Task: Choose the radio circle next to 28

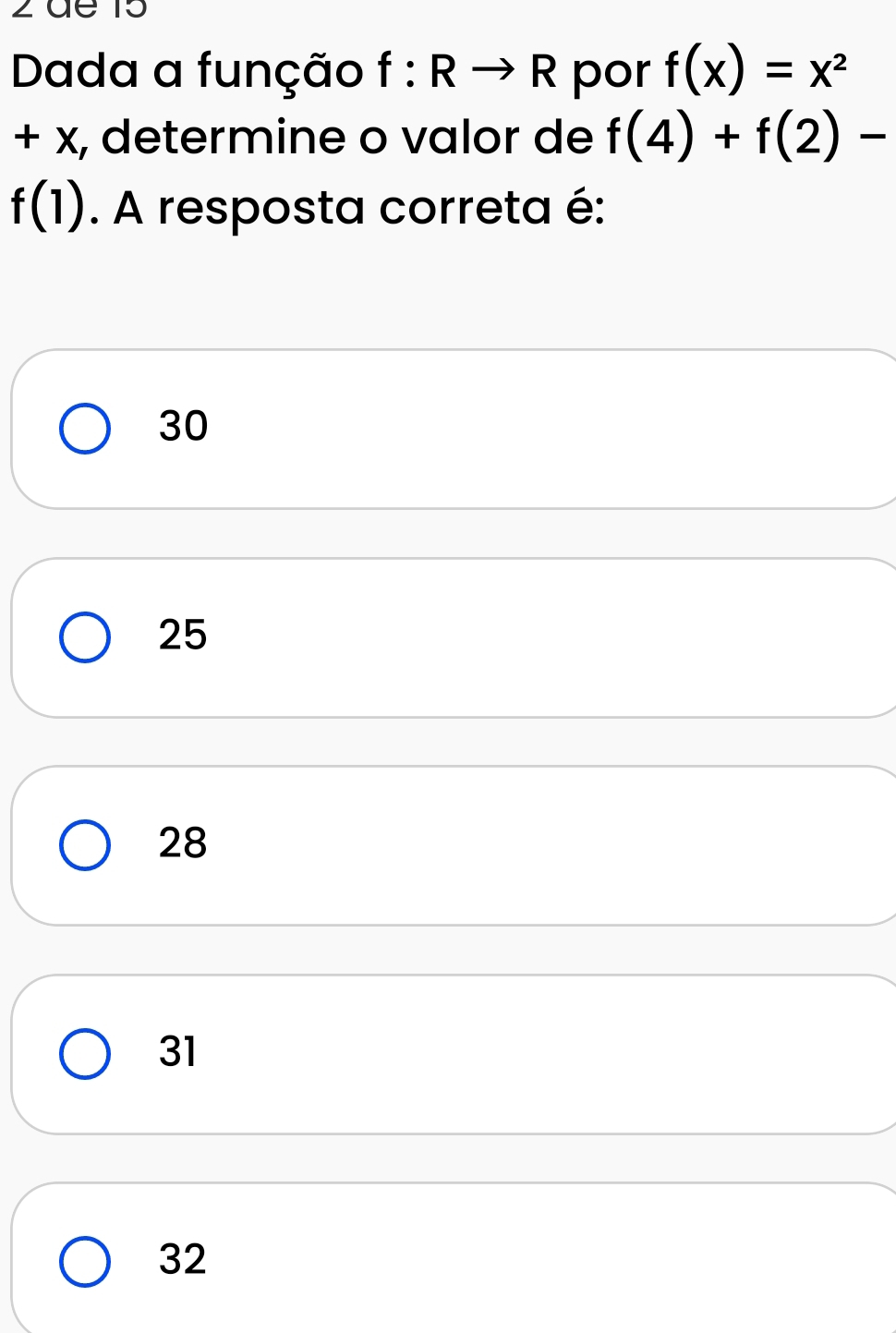Action: pos(85,845)
